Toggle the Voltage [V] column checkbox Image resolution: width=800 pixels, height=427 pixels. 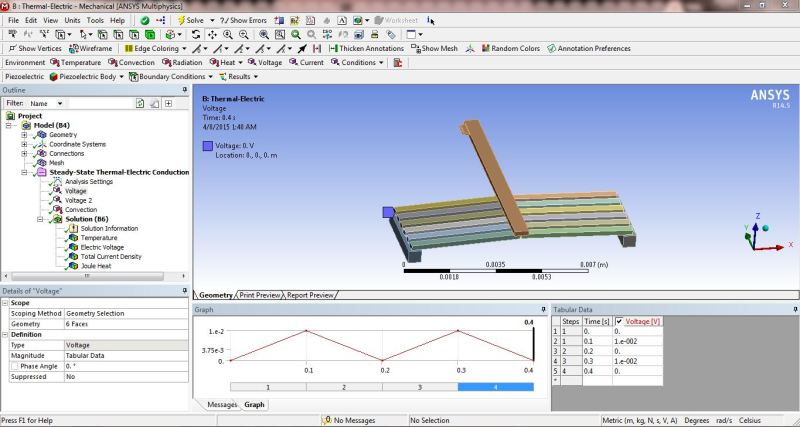pos(619,321)
